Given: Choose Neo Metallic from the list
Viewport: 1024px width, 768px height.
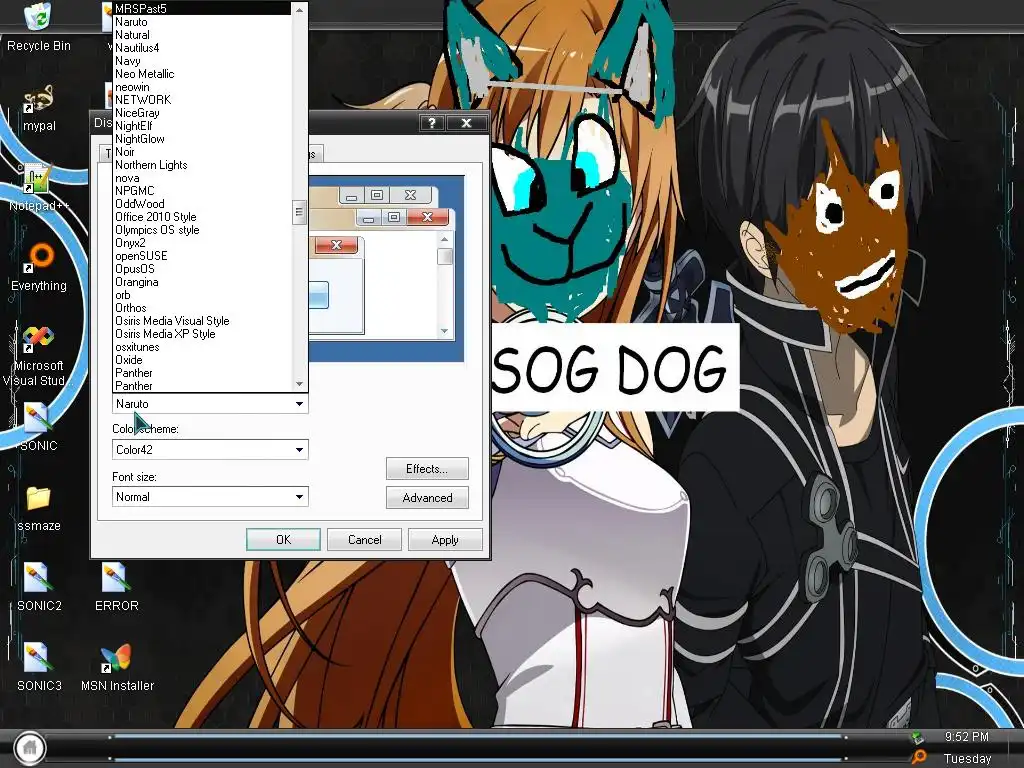Looking at the screenshot, I should [202, 74].
